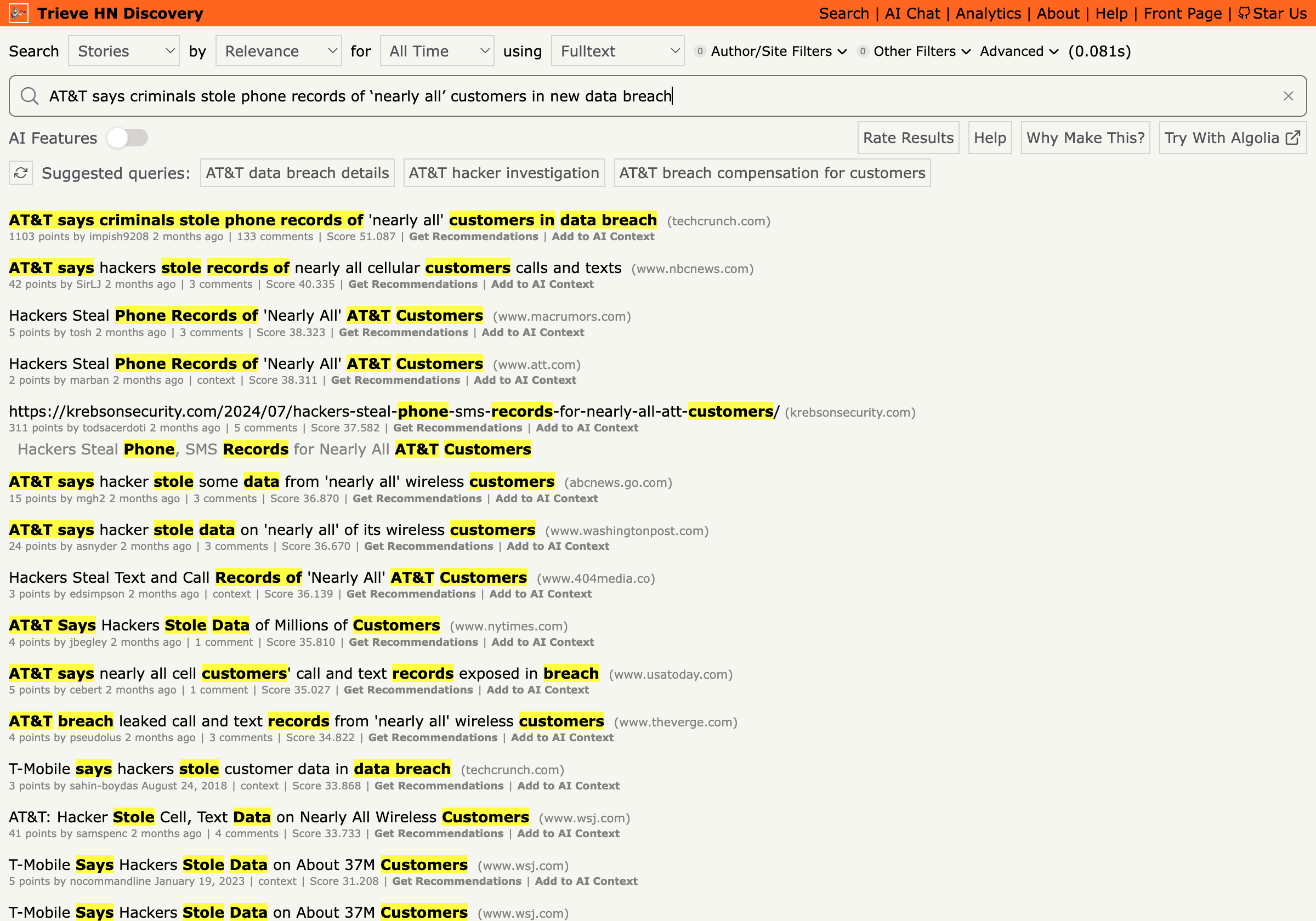Open 4 comments on wsj AT&T story

coord(246,833)
